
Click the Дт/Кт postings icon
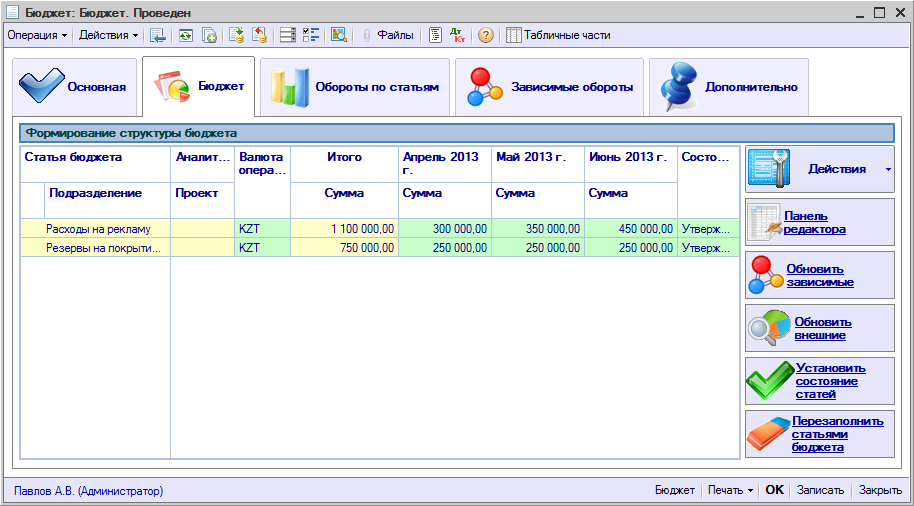(x=459, y=35)
